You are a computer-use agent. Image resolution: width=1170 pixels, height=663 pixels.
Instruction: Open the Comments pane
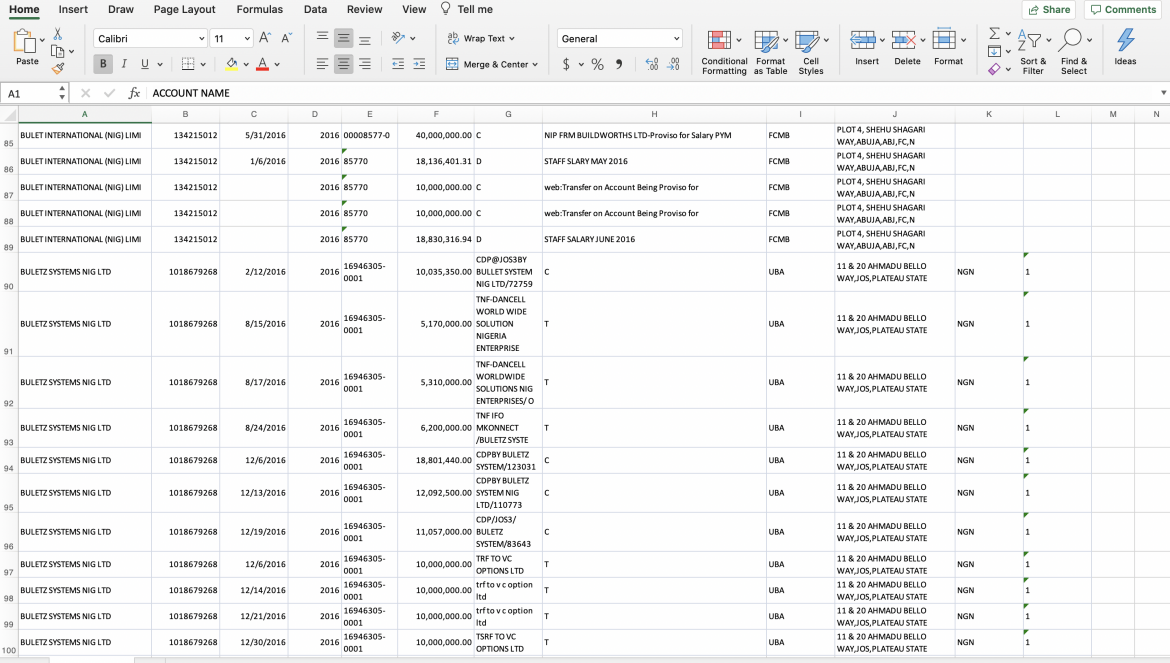tap(1123, 10)
